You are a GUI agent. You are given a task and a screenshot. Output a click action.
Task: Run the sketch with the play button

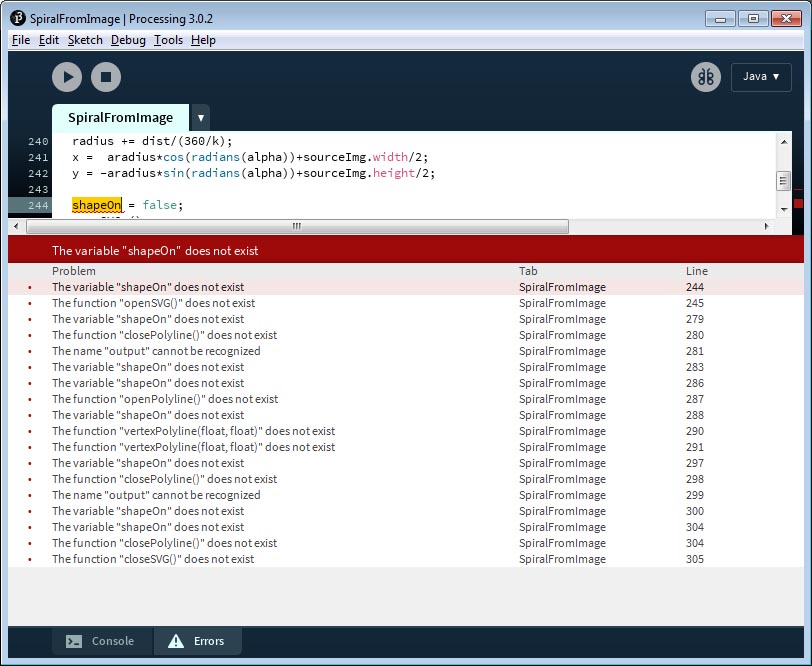tap(67, 77)
